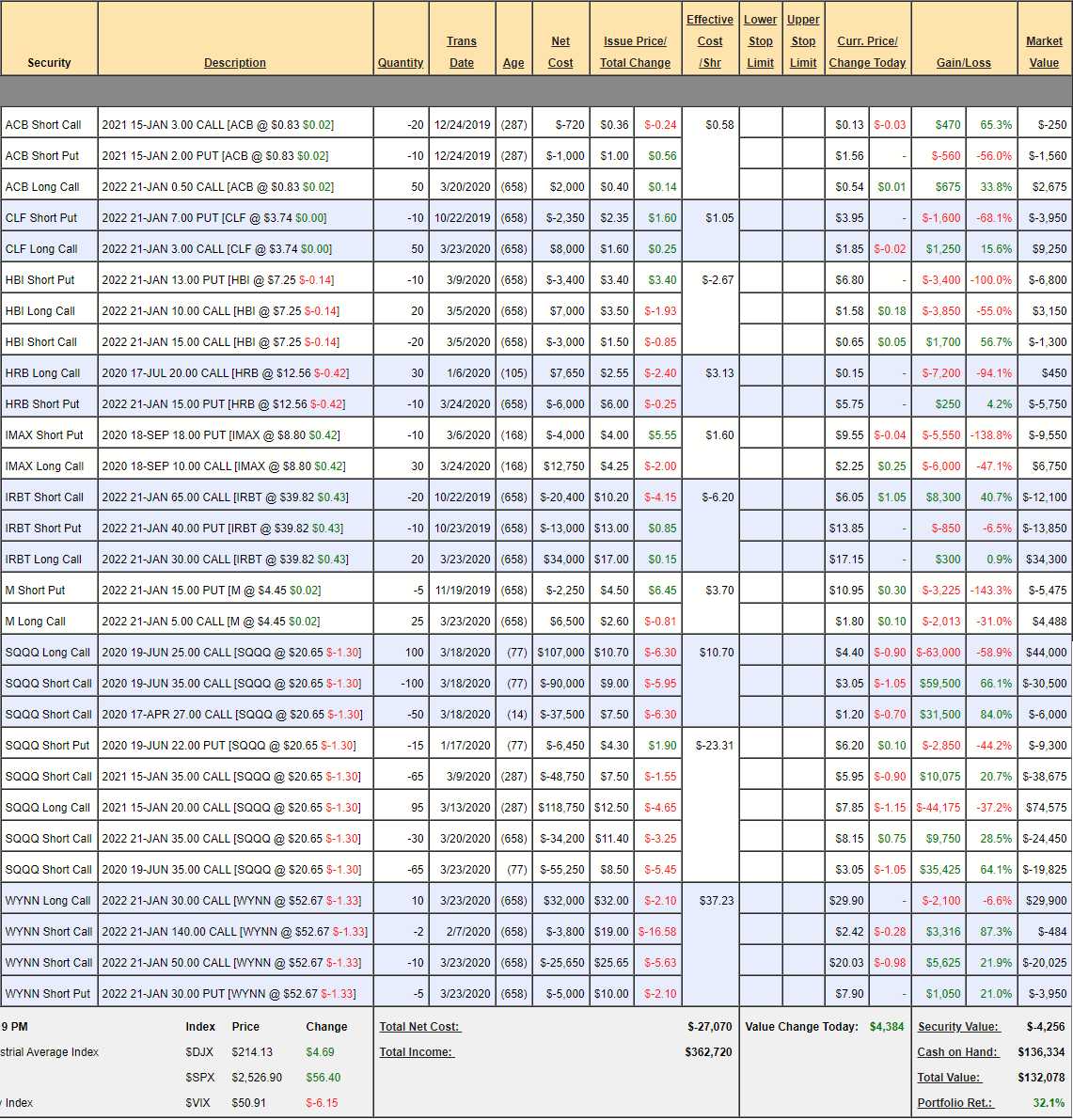Image resolution: width=1073 pixels, height=1120 pixels.
Task: Click the Net Cost column header
Action: 560,52
